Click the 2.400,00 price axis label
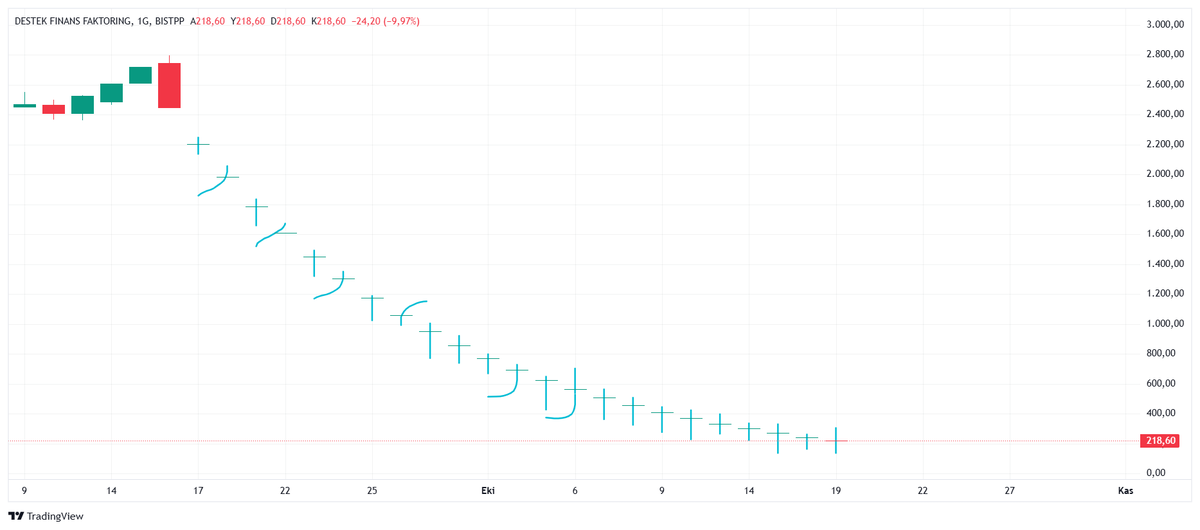This screenshot has height=530, width=1200. coord(1165,114)
